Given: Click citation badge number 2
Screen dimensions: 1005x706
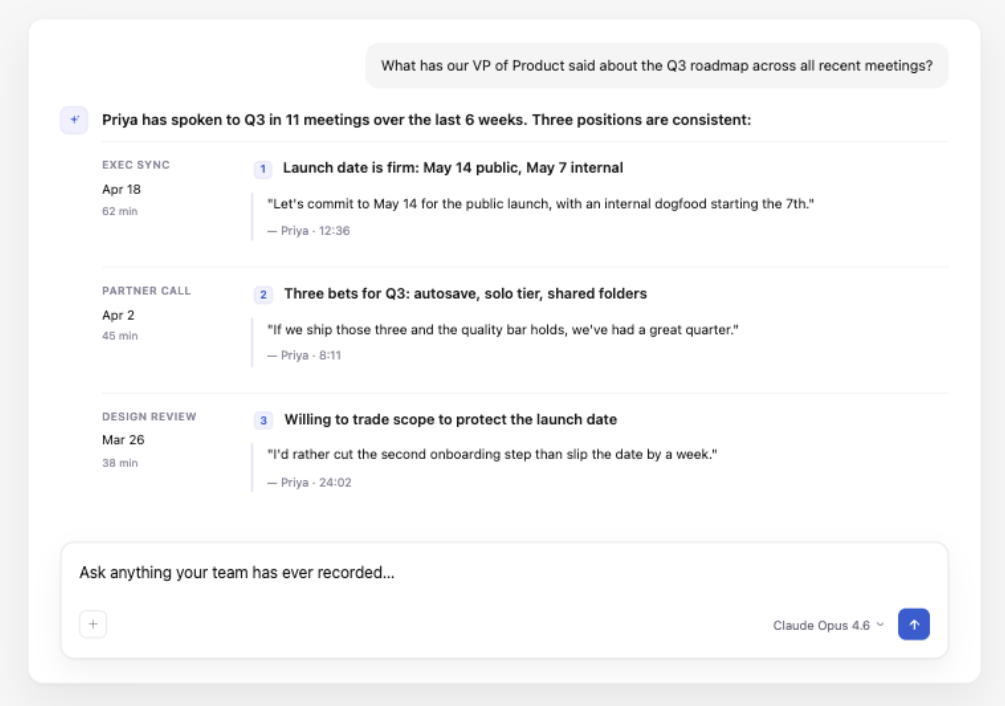Looking at the screenshot, I should pos(264,294).
